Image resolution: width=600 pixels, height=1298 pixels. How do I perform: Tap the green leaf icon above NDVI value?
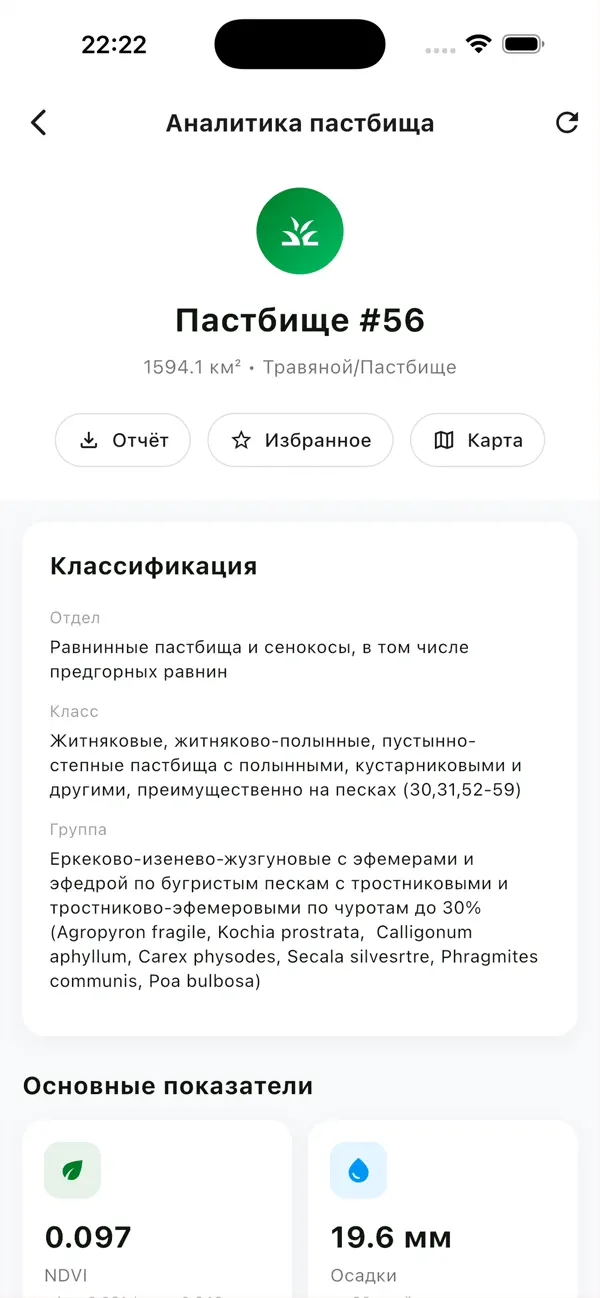pos(71,1170)
